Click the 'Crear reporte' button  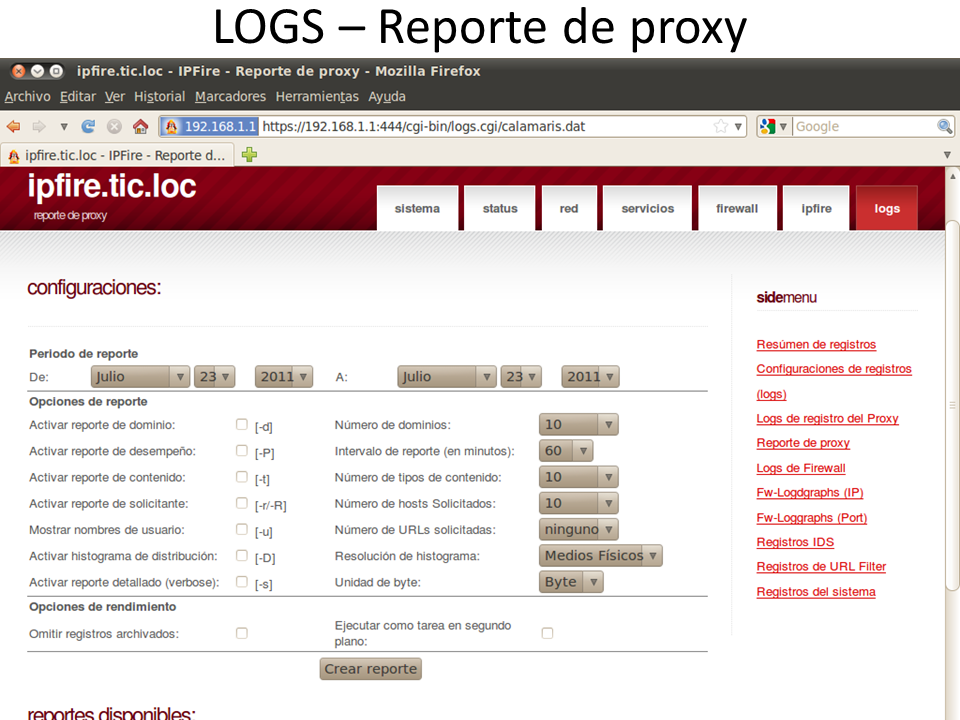coord(370,669)
